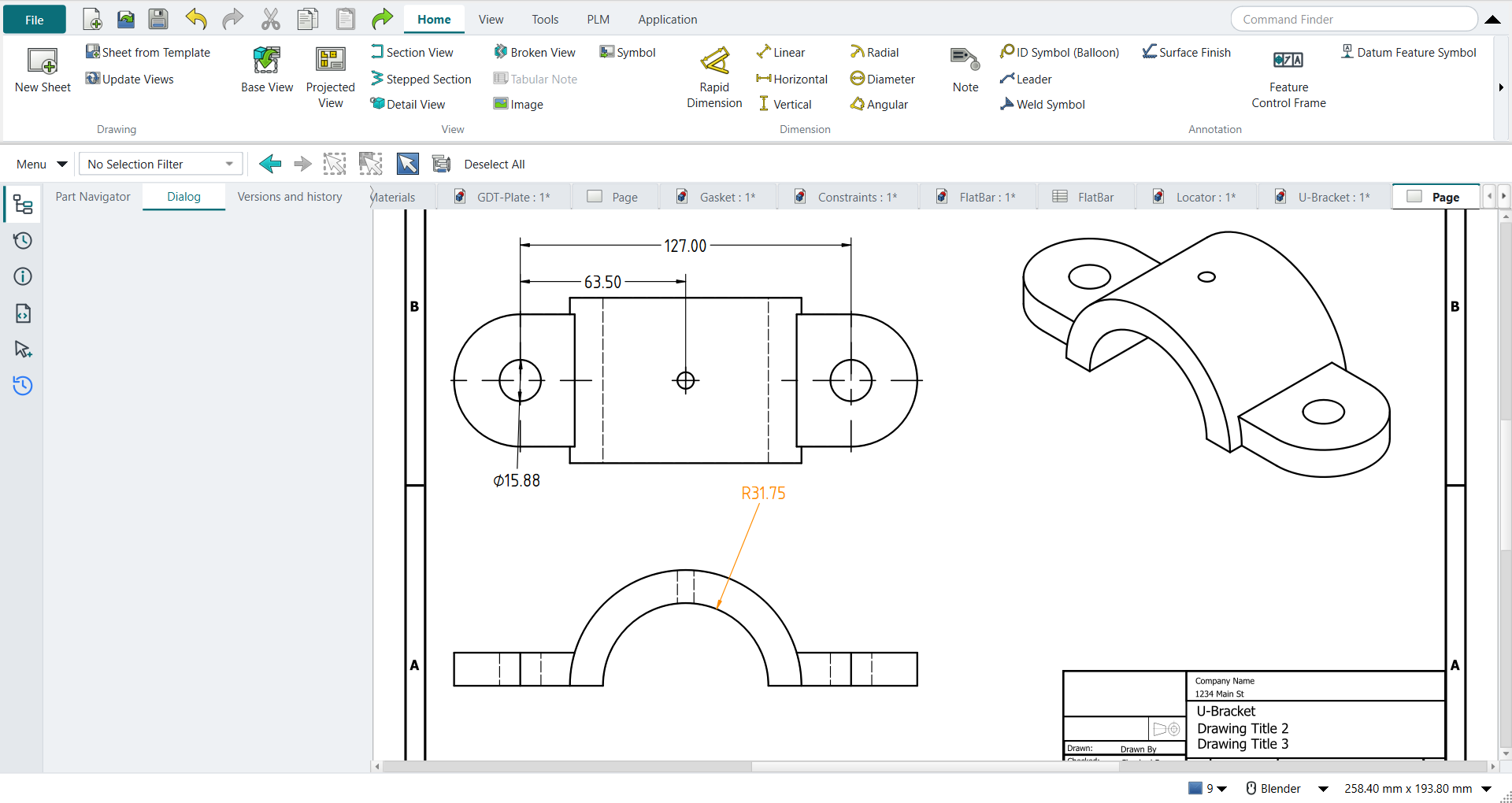The width and height of the screenshot is (1512, 803).
Task: Insert a Weld Symbol
Action: click(x=1043, y=104)
